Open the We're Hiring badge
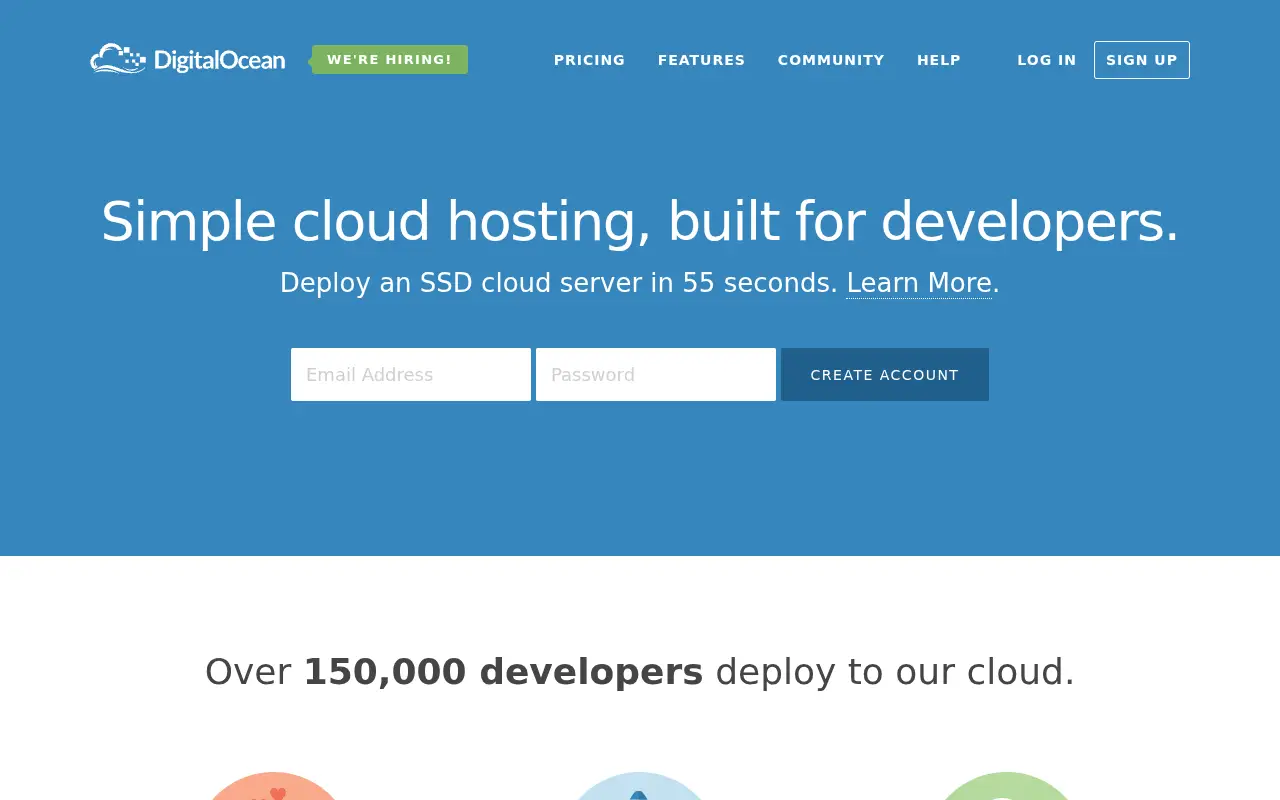 click(x=389, y=60)
